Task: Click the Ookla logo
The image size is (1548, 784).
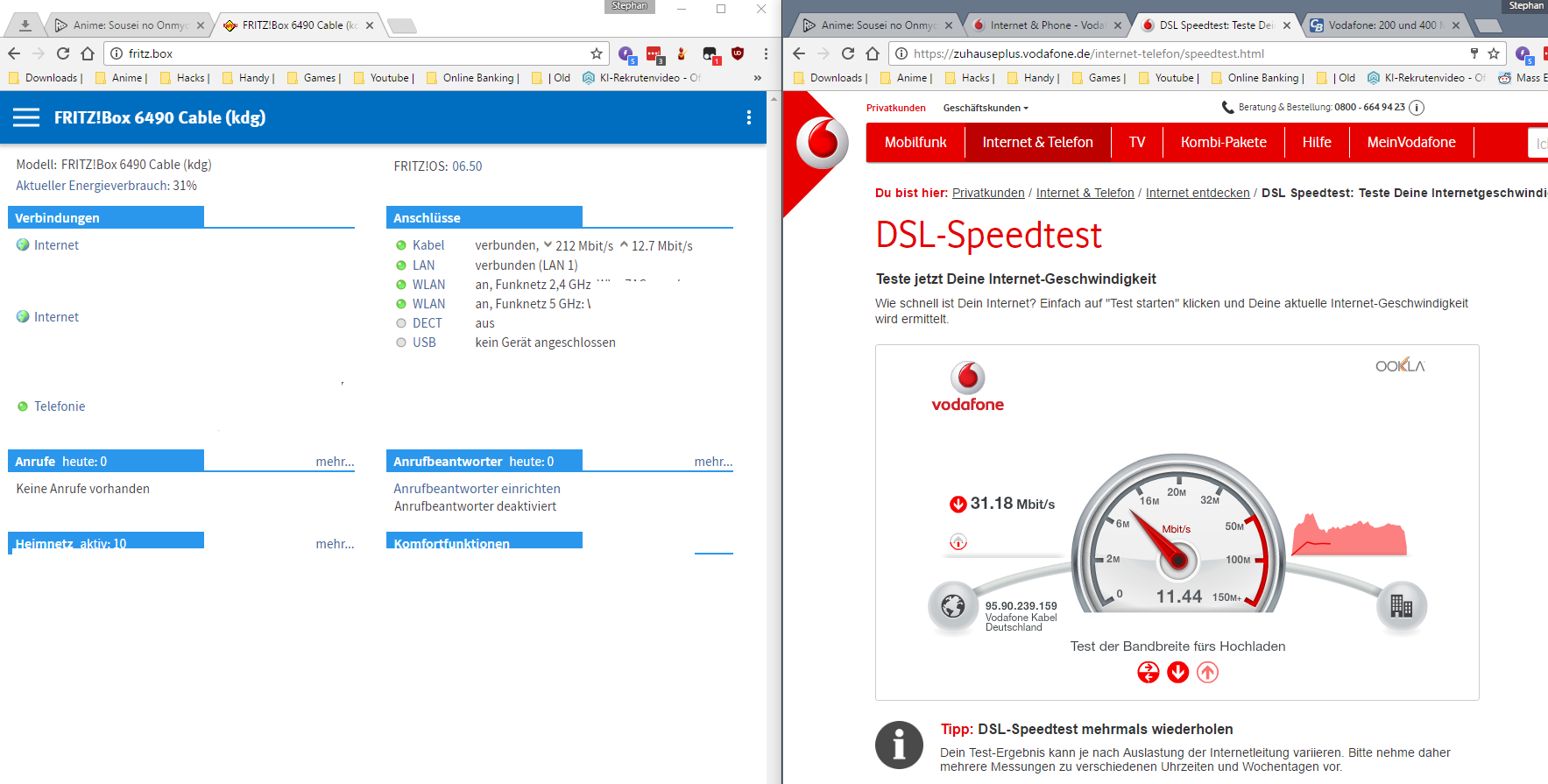Action: tap(1400, 365)
